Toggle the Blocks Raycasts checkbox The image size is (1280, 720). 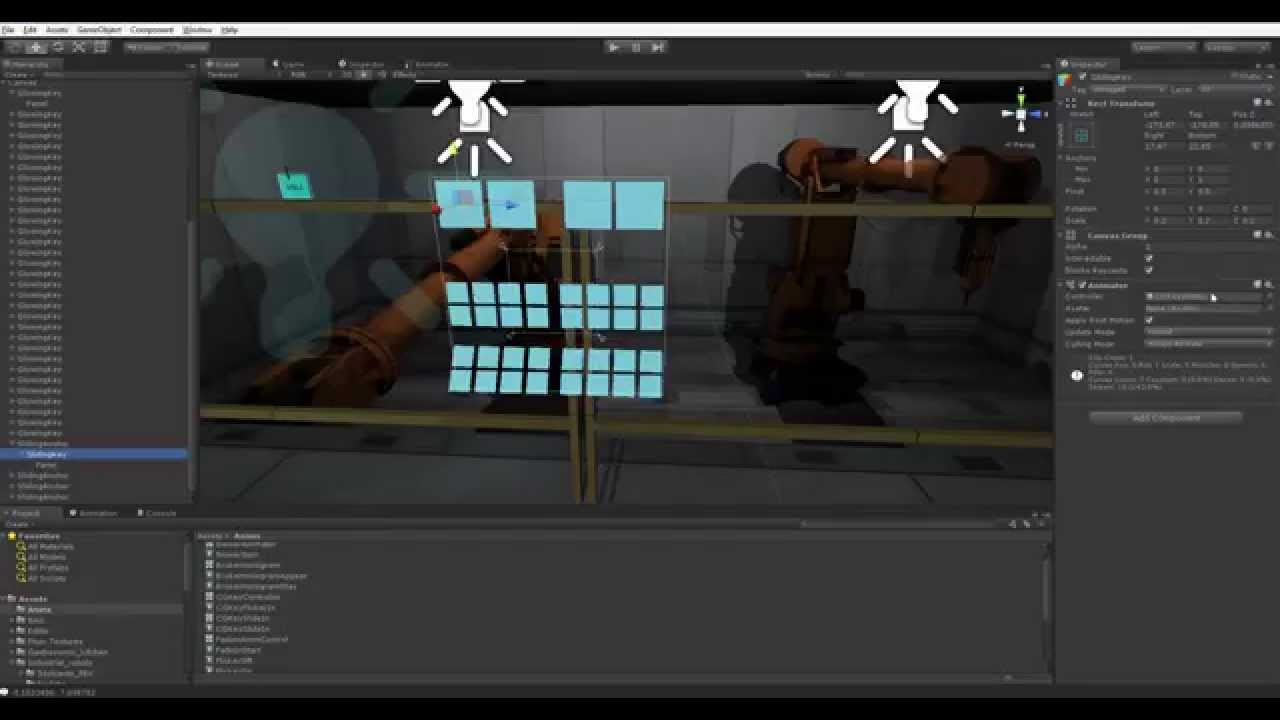tap(1148, 270)
